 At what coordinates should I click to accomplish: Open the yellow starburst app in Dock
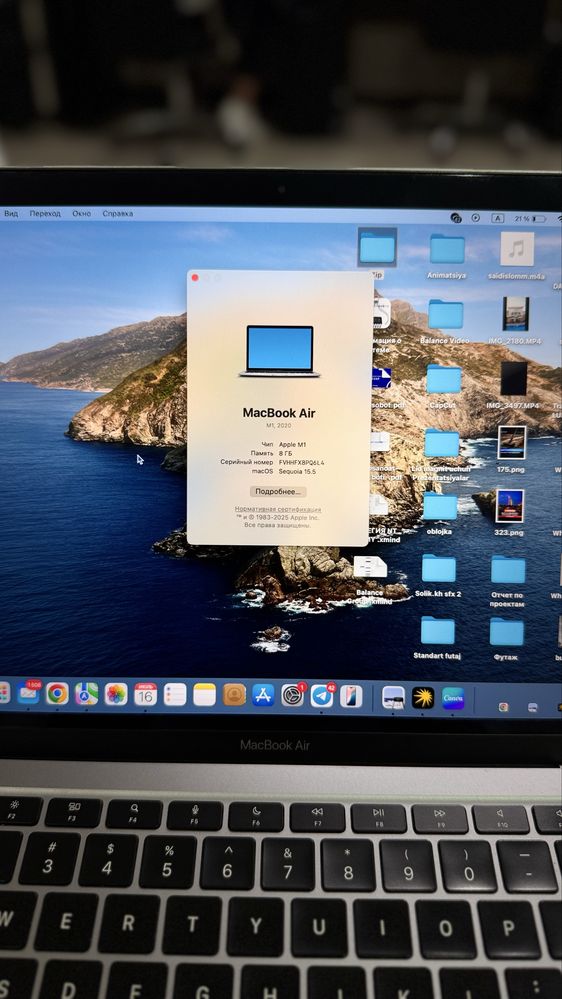tap(422, 698)
